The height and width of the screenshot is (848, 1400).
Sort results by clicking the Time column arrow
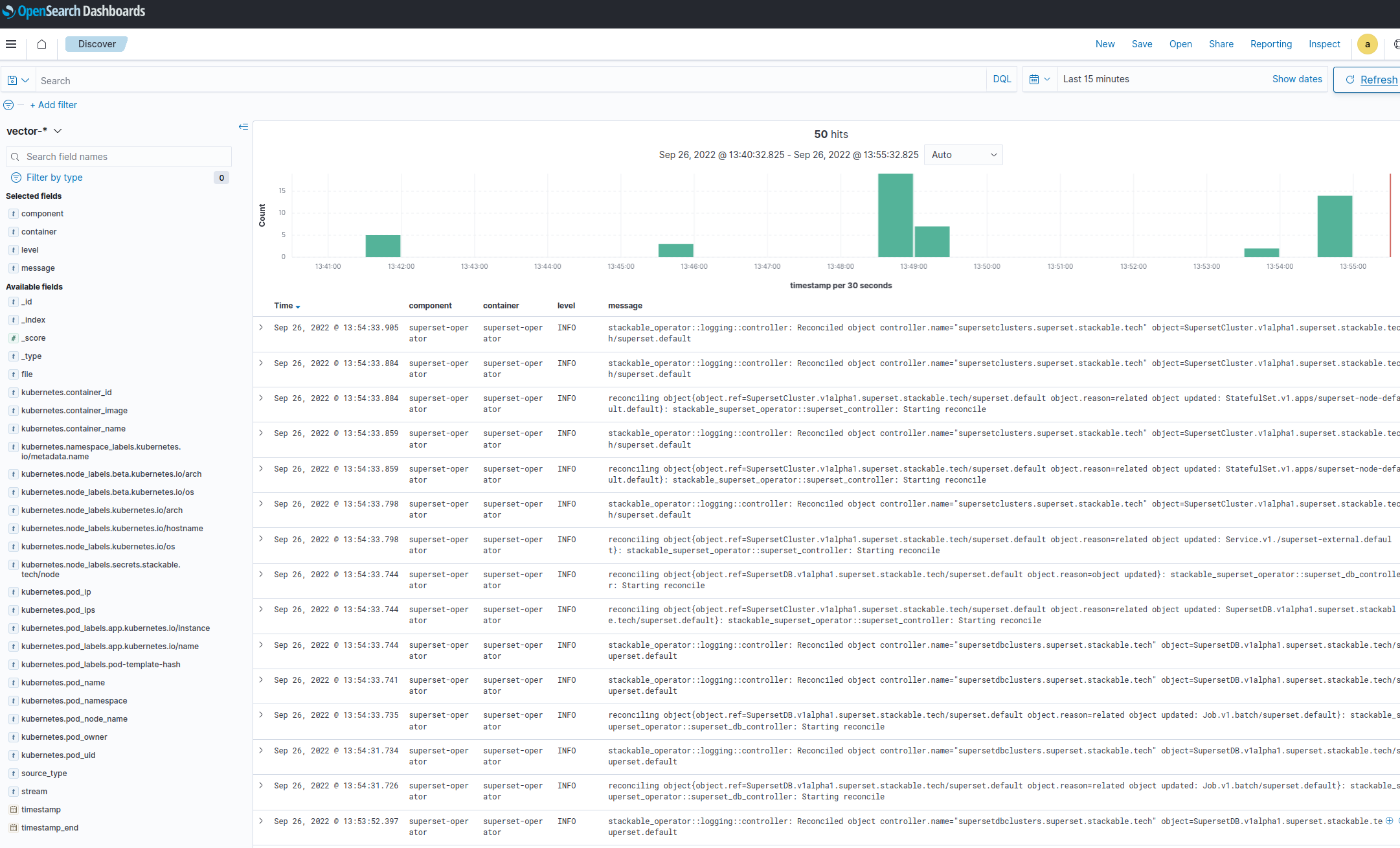[x=298, y=307]
